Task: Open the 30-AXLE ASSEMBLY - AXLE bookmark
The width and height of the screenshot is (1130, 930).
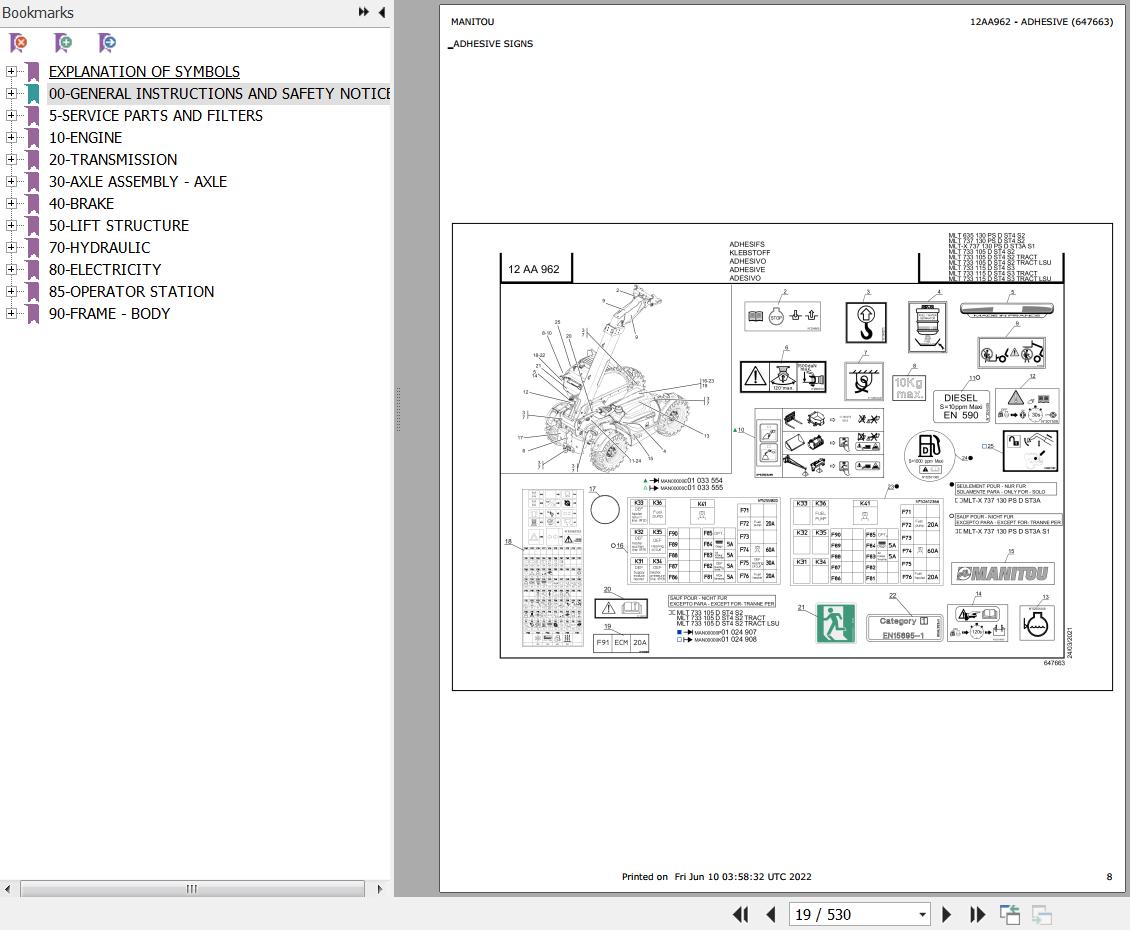Action: 138,182
